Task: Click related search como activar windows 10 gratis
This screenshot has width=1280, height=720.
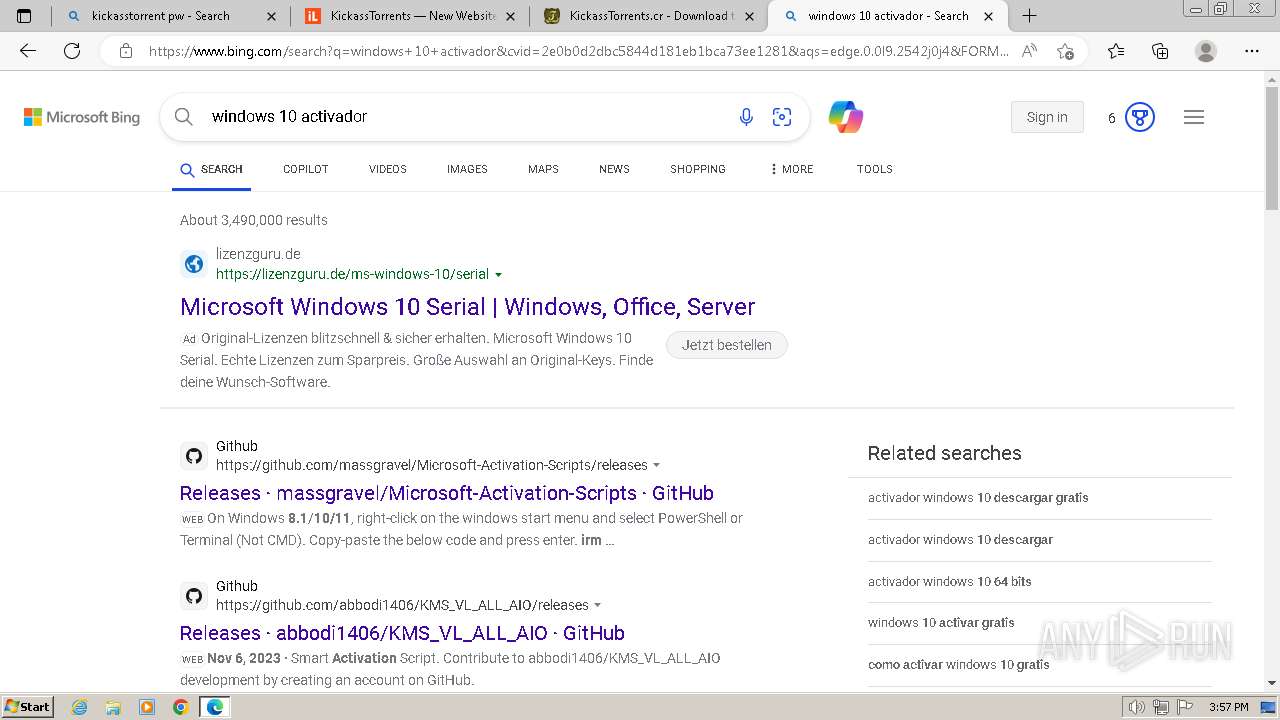Action: click(x=959, y=665)
